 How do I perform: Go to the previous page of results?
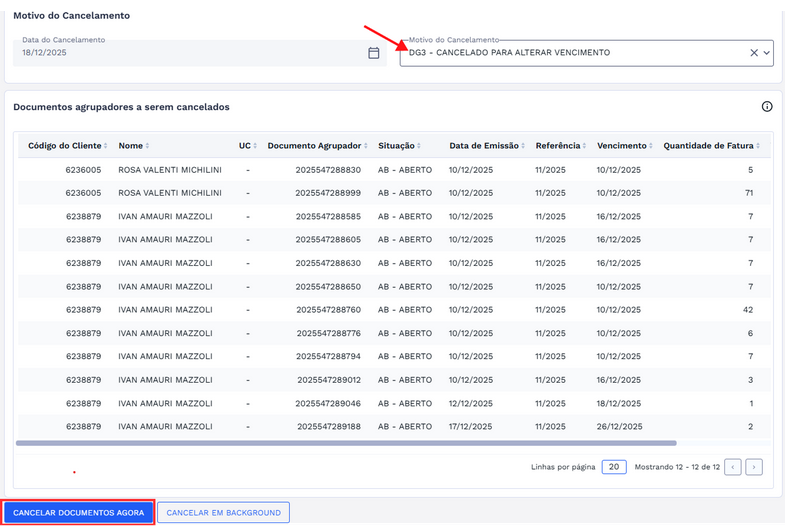click(x=733, y=467)
